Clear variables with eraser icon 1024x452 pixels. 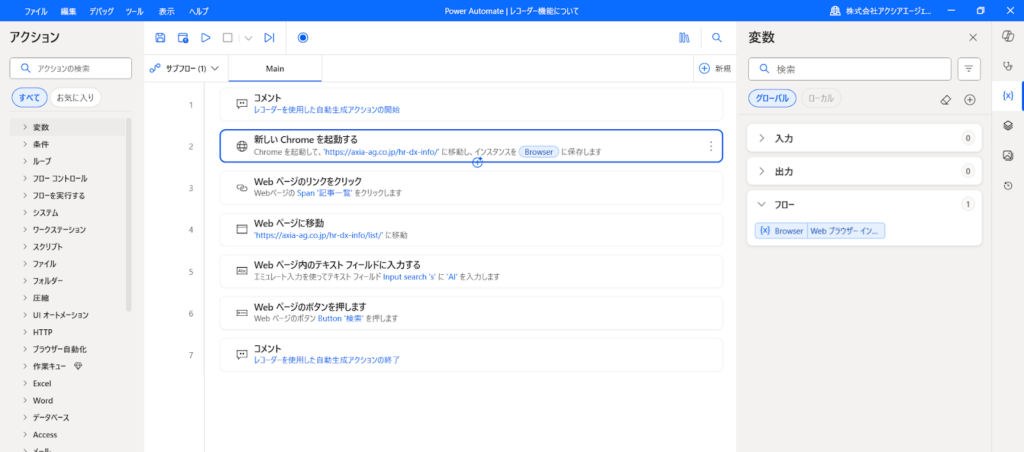coord(945,99)
